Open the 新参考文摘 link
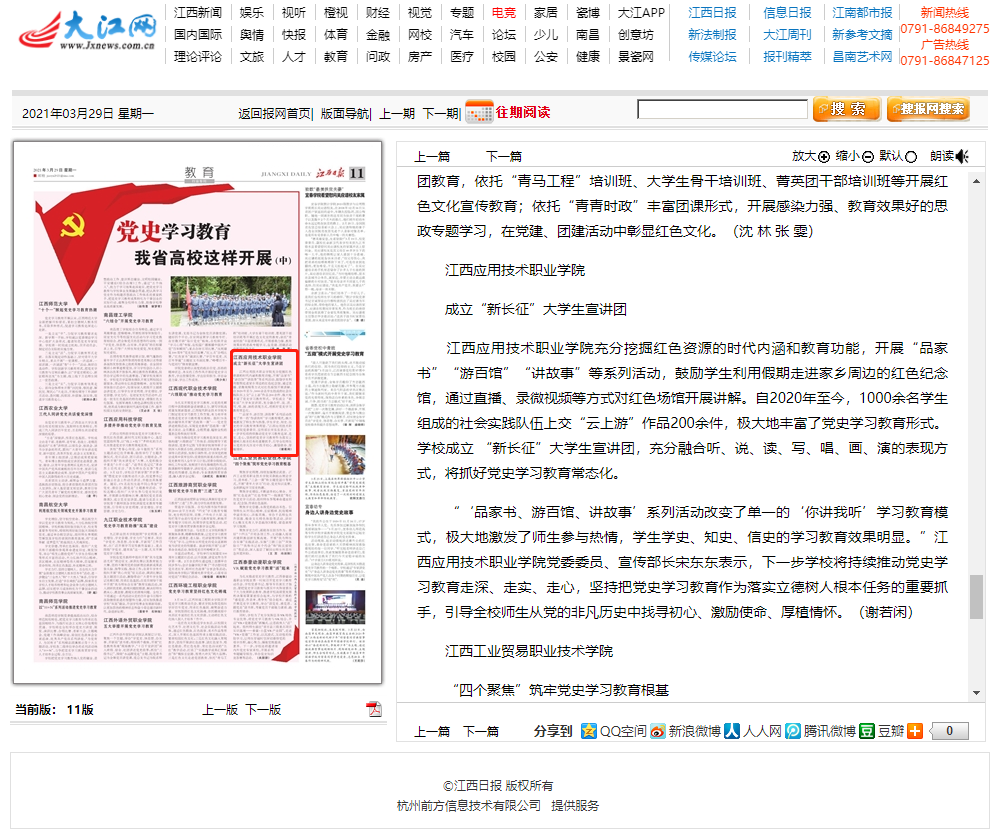This screenshot has width=991, height=831. pyautogui.click(x=862, y=35)
